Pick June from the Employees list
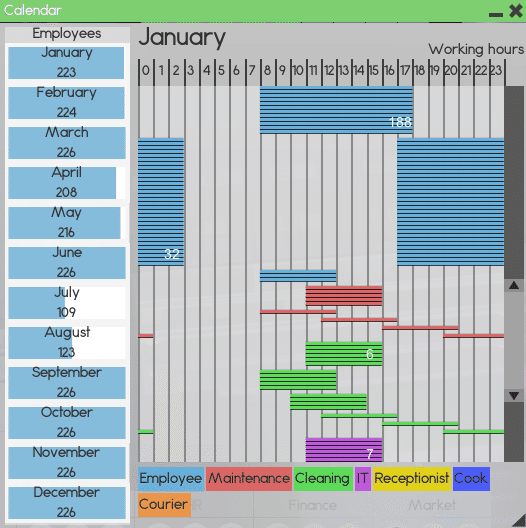Viewport: 526px width, 528px height. (66, 263)
